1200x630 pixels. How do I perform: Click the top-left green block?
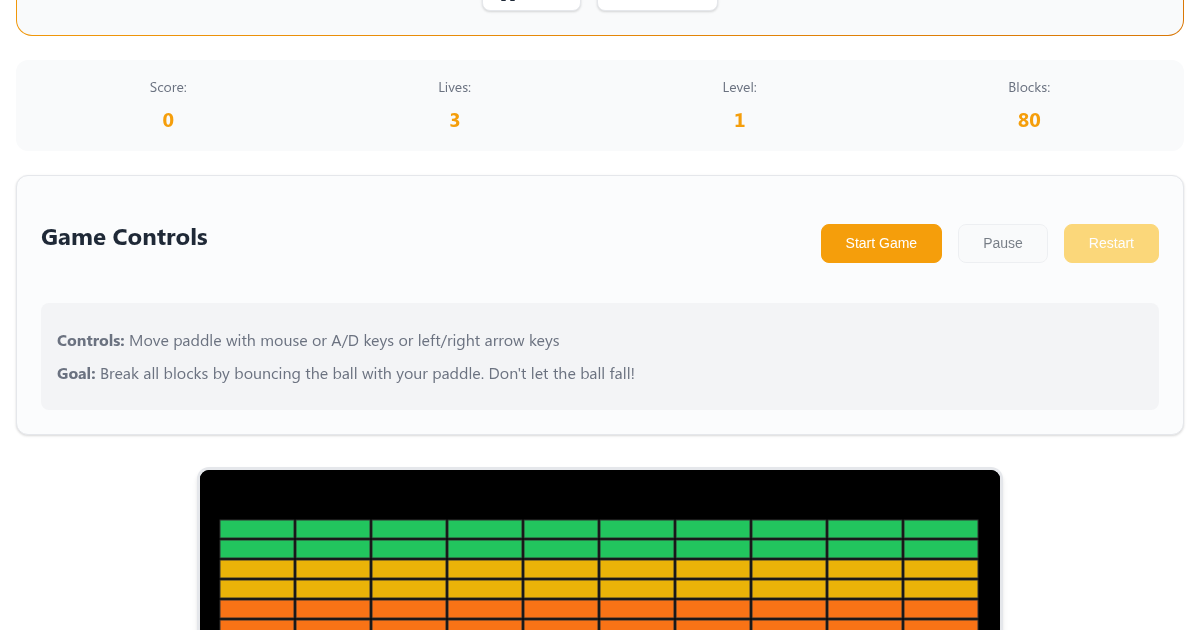pos(257,529)
